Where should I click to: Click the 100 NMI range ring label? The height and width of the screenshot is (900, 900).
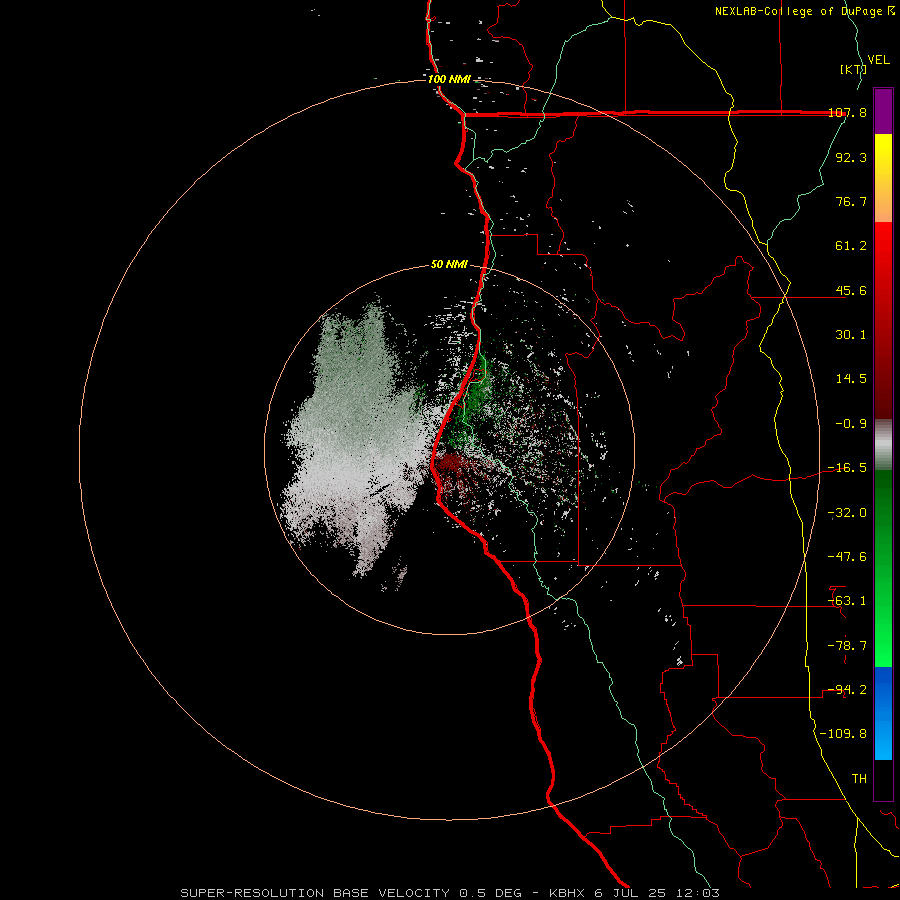pyautogui.click(x=449, y=79)
